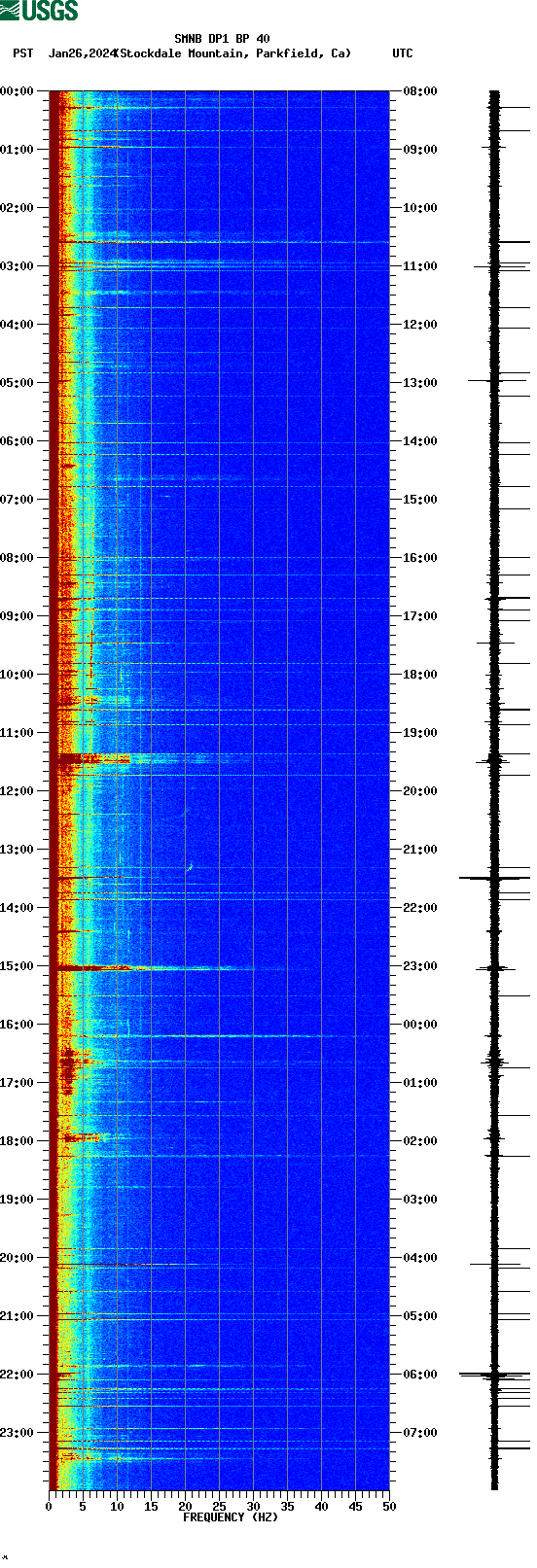Click the PST time label '12:00'
537x1568 pixels.
point(18,791)
